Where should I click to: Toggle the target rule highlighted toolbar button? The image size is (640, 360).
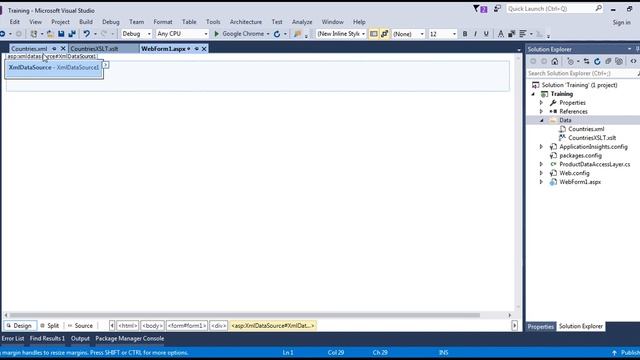click(x=373, y=34)
